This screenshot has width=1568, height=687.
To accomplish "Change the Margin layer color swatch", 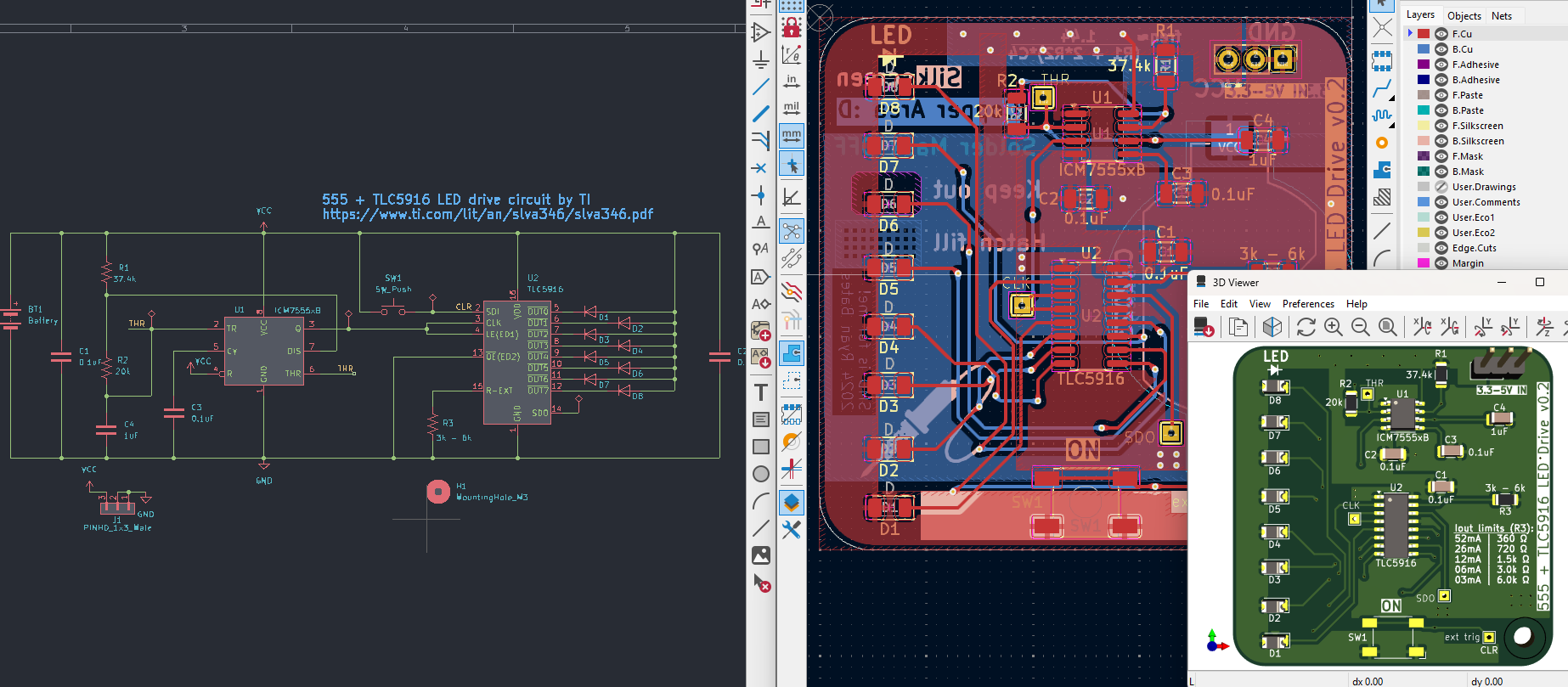I will [1424, 263].
